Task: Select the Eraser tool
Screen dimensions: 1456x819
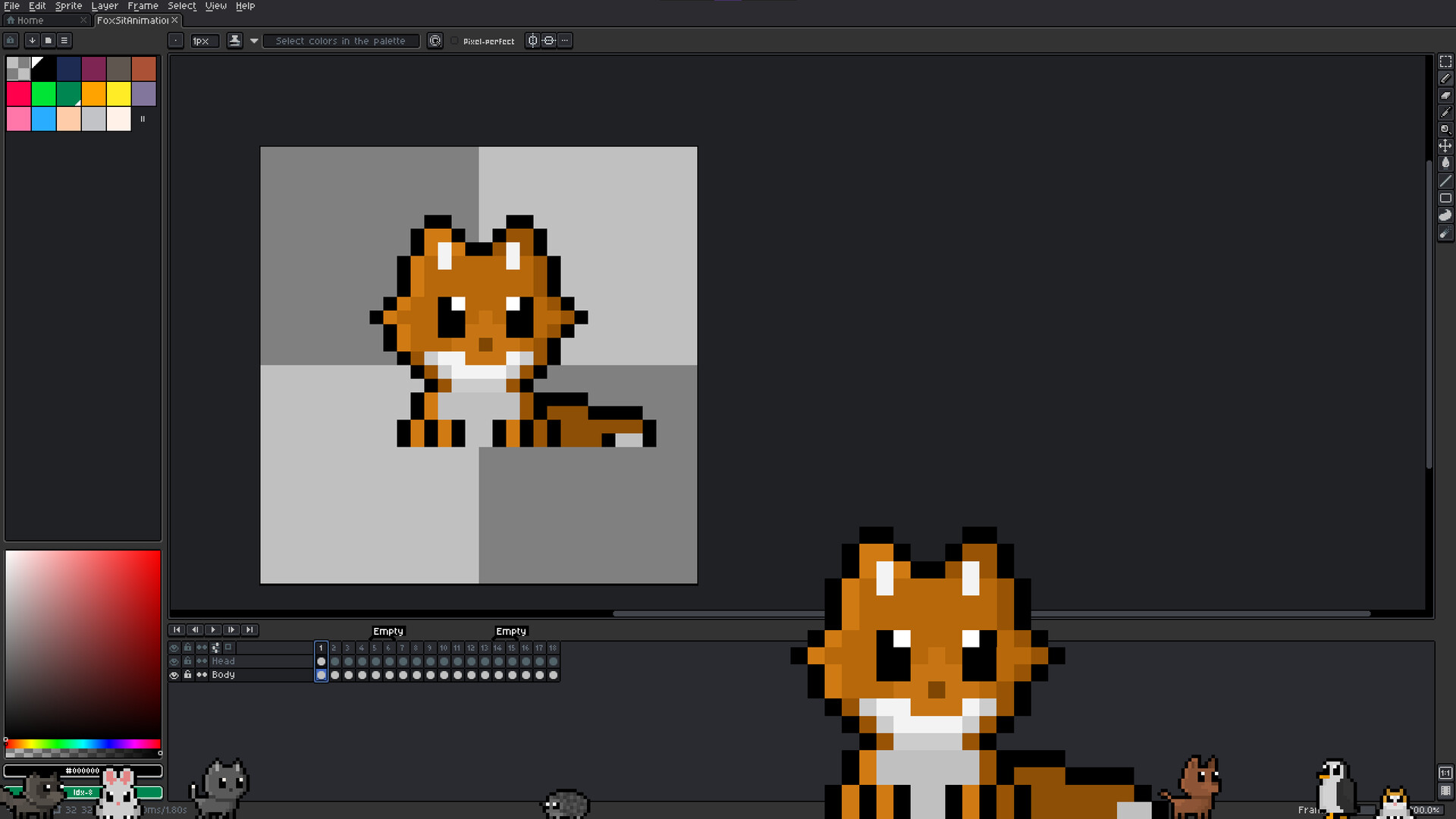Action: [1445, 96]
